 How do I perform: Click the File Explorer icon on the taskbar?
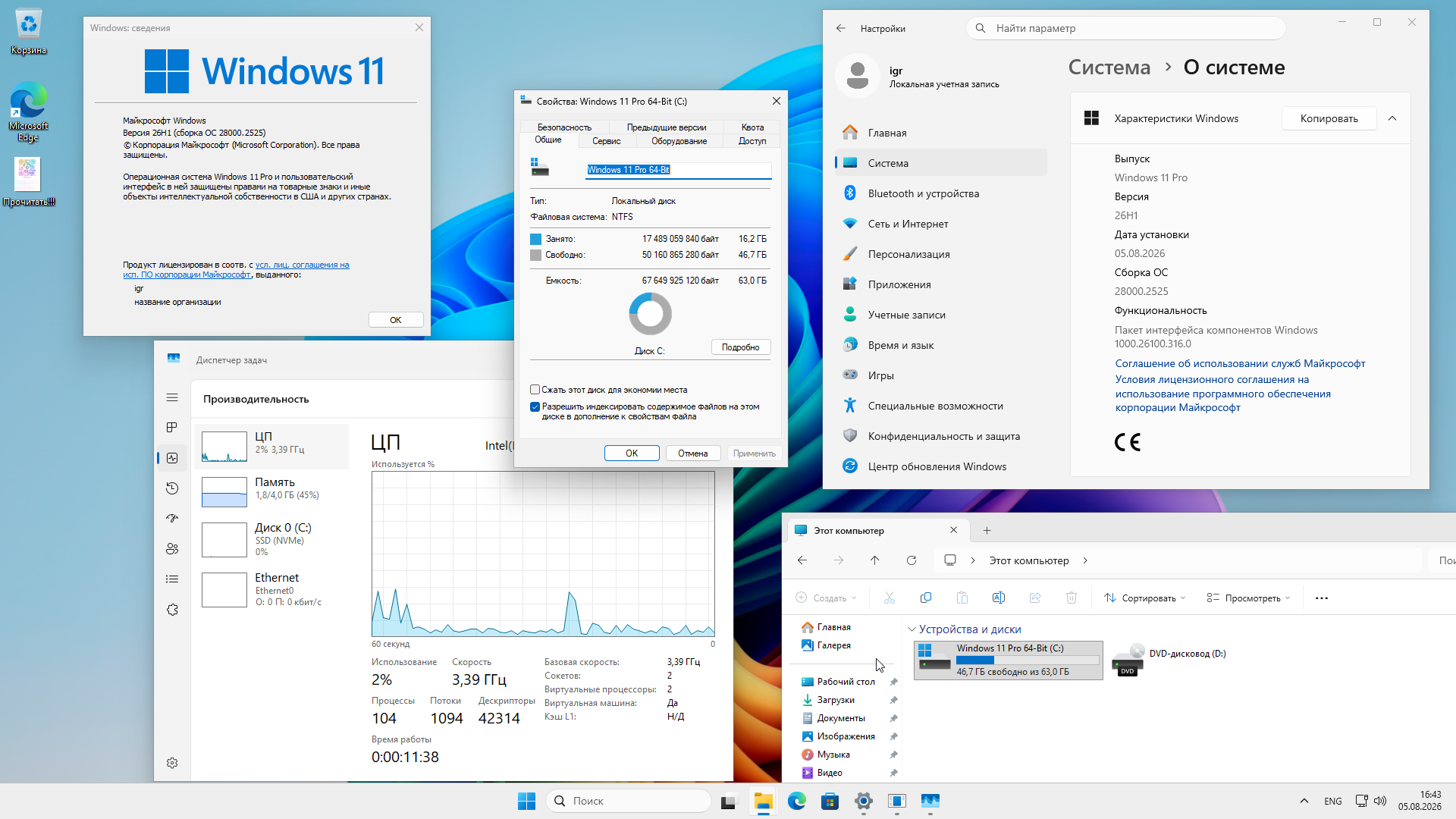(x=763, y=801)
